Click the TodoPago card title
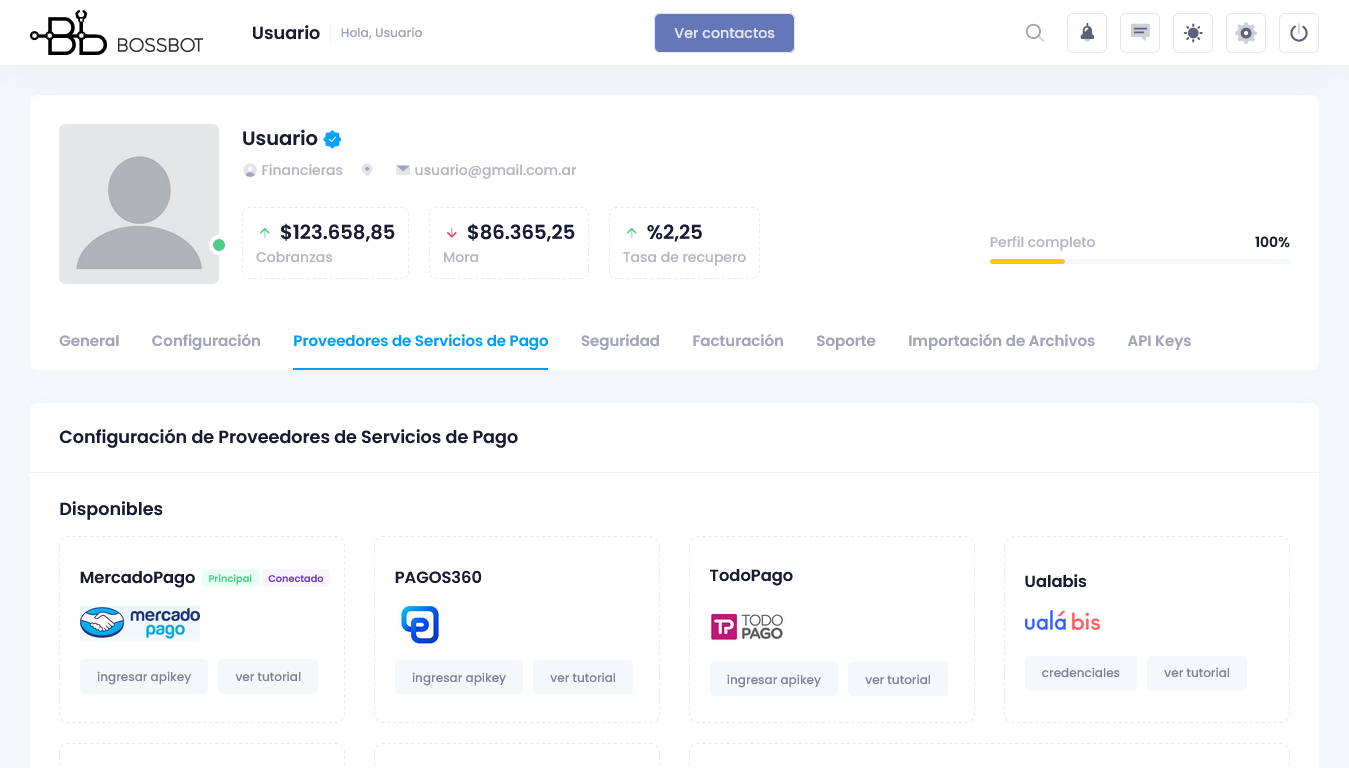Screen dimensions: 1349x768 pos(751,576)
